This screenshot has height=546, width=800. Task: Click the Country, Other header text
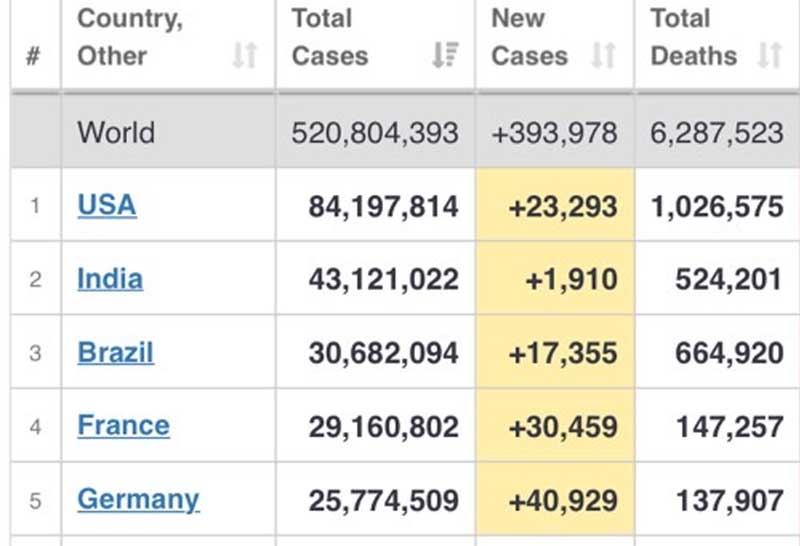[x=130, y=37]
